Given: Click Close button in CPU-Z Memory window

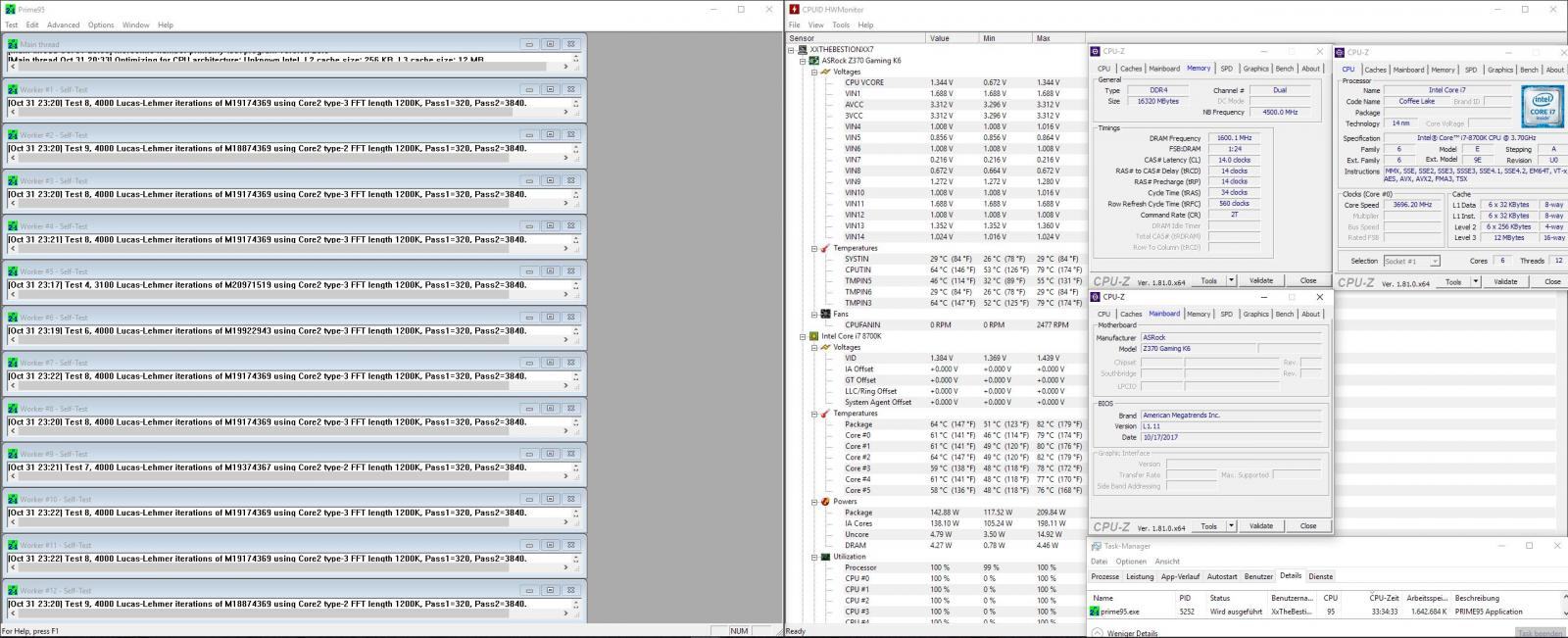Looking at the screenshot, I should 1308,280.
